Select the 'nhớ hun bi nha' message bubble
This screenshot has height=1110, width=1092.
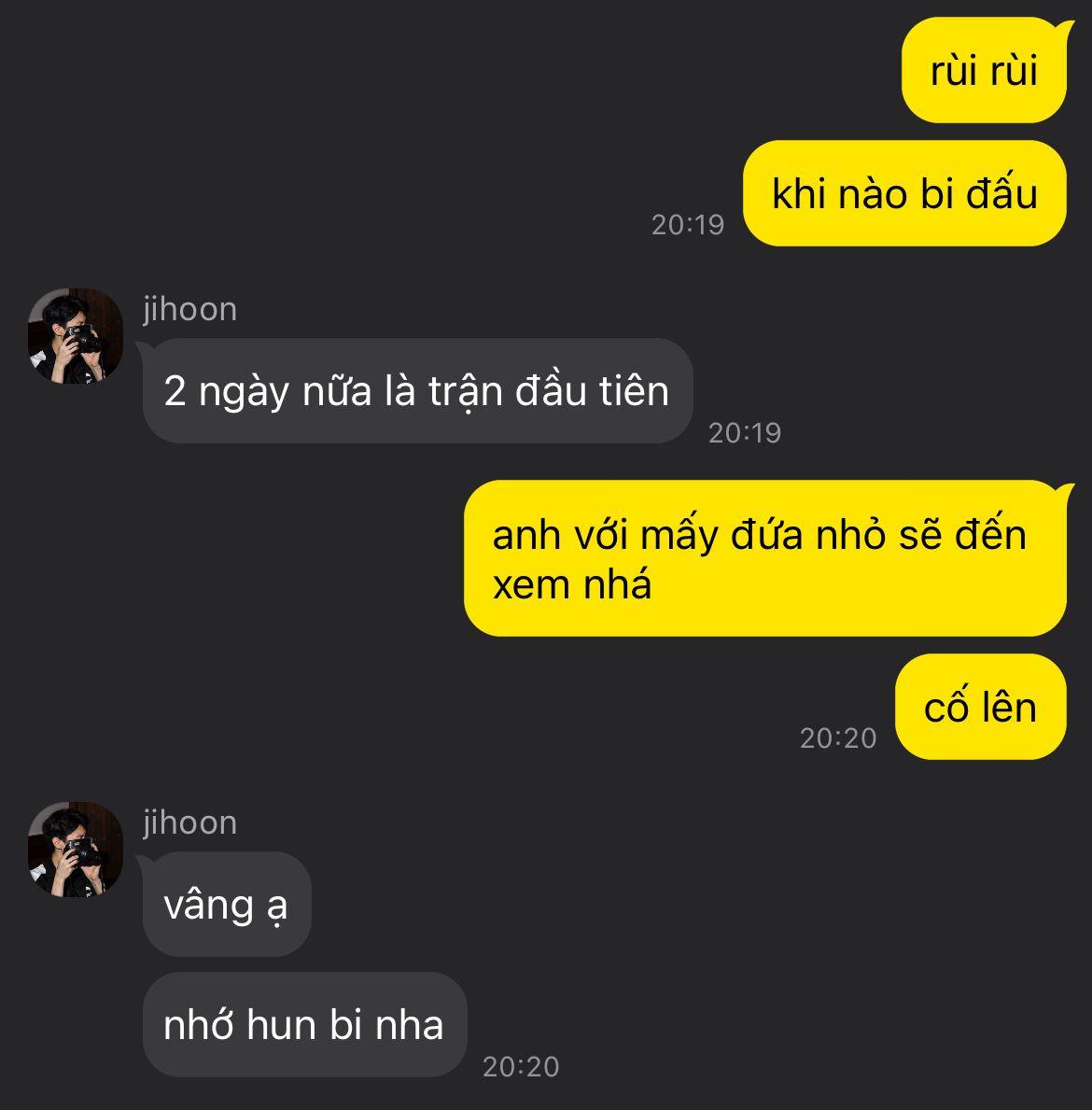coord(304,1024)
